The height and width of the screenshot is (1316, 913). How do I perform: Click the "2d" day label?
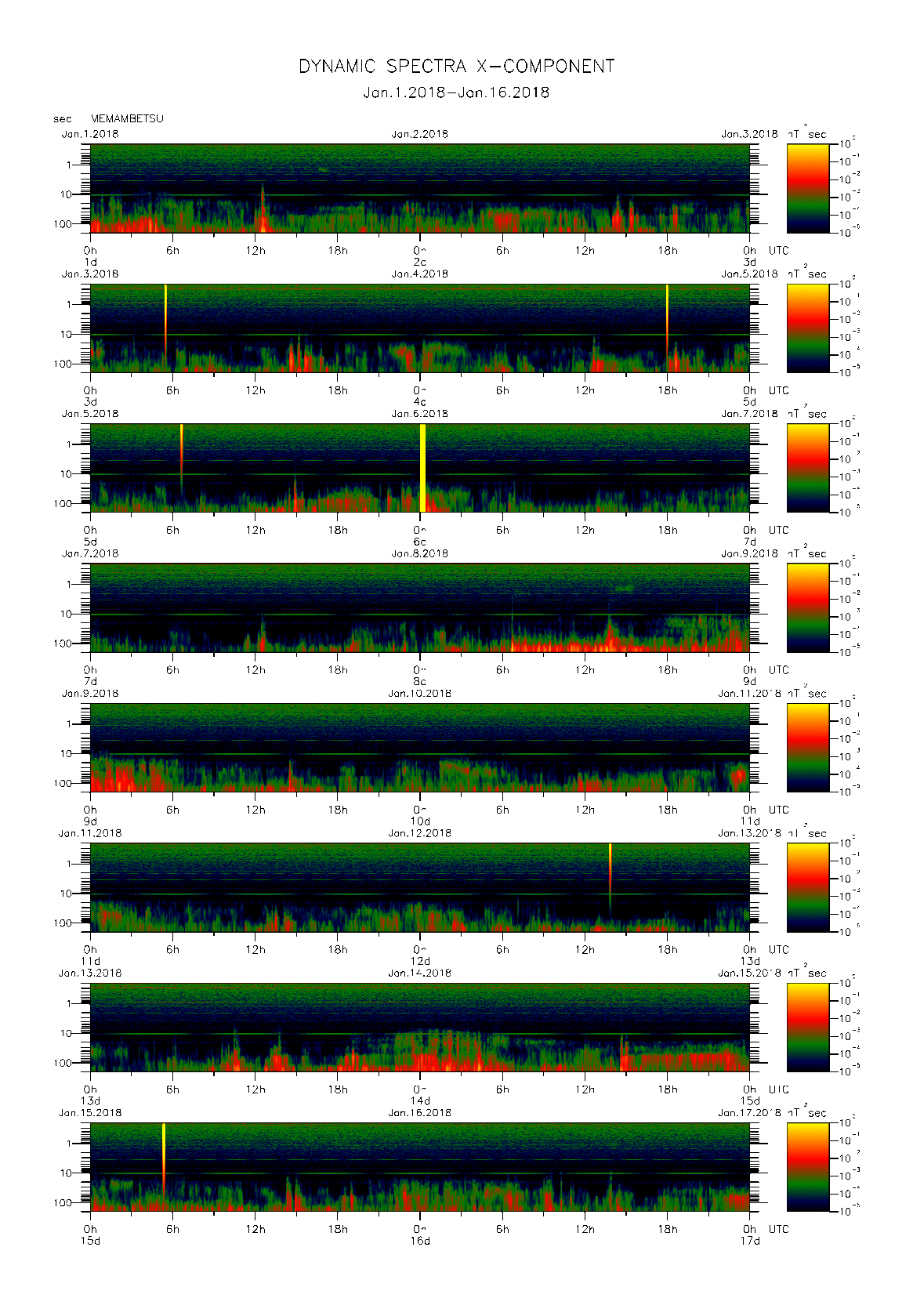[x=420, y=262]
